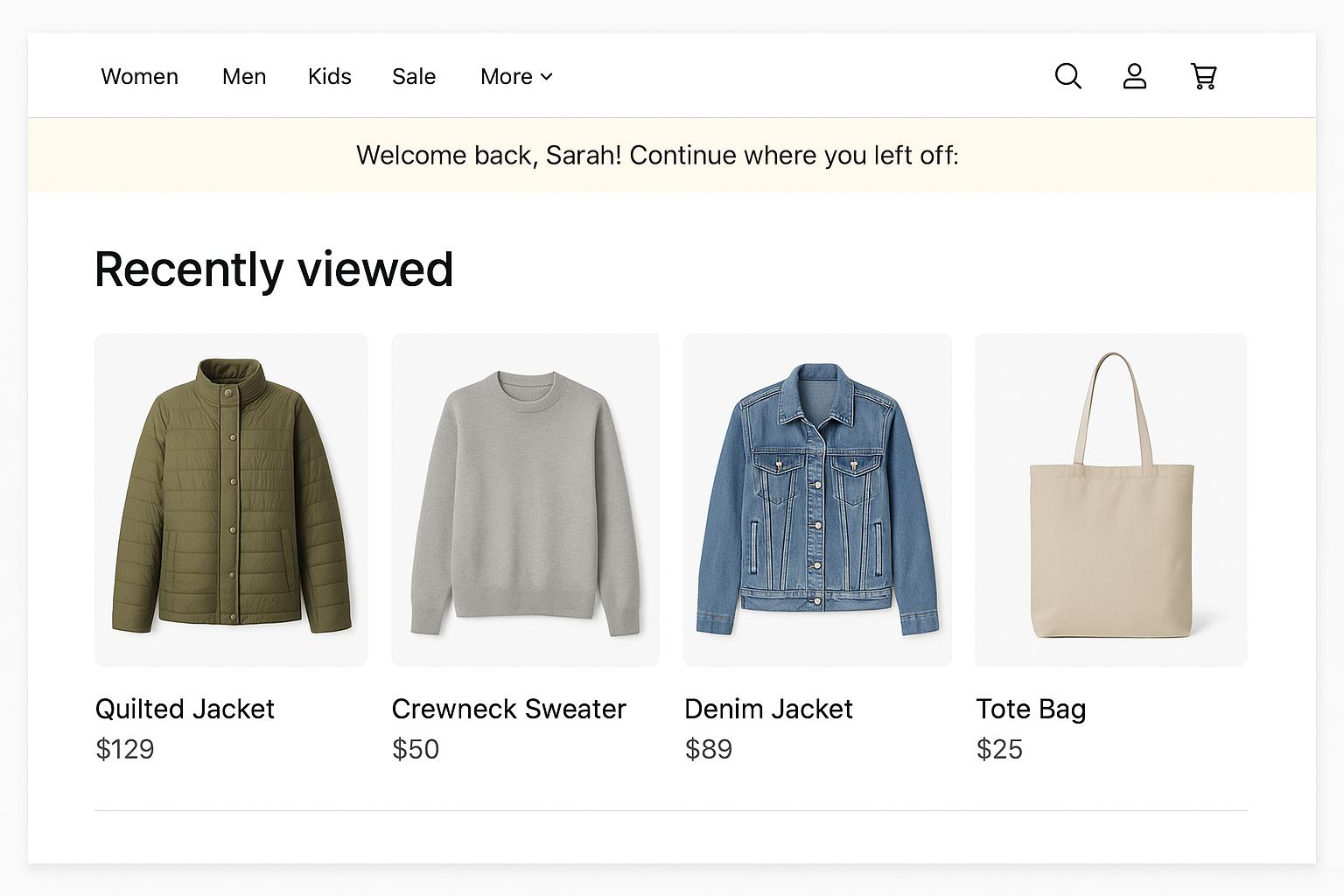Open the search magnifier icon
The image size is (1344, 896).
[x=1067, y=76]
